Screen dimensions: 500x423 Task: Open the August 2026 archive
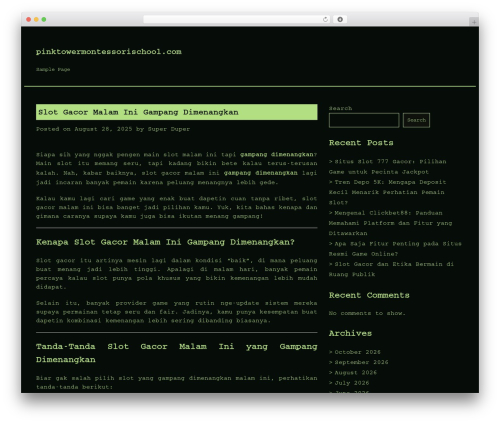pyautogui.click(x=356, y=373)
